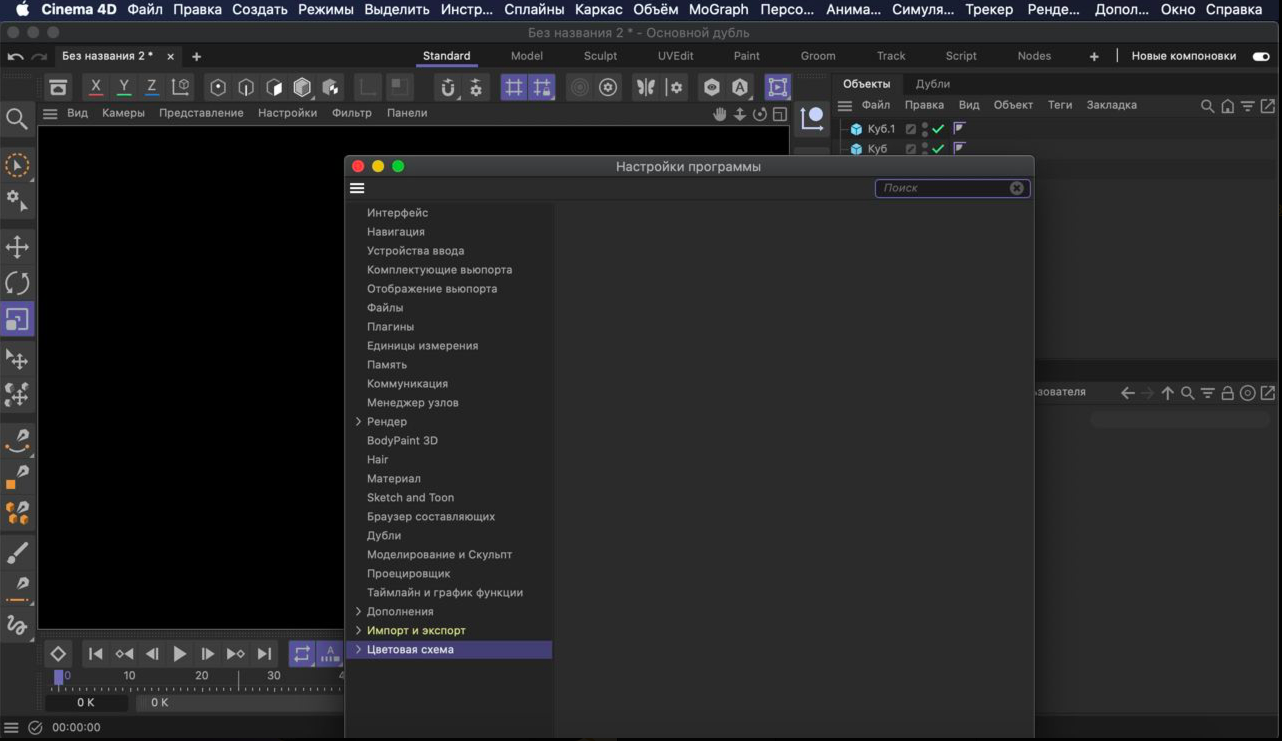The height and width of the screenshot is (741, 1282).
Task: Open the search icon in Objects manager
Action: (x=1207, y=106)
